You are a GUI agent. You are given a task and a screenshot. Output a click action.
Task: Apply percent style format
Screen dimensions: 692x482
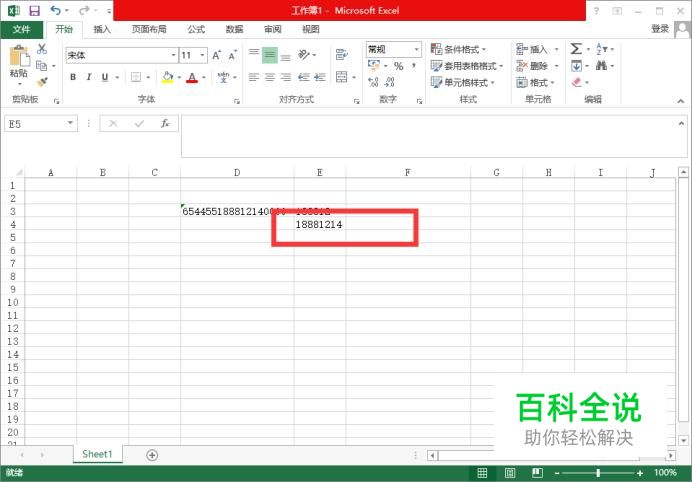(x=399, y=66)
